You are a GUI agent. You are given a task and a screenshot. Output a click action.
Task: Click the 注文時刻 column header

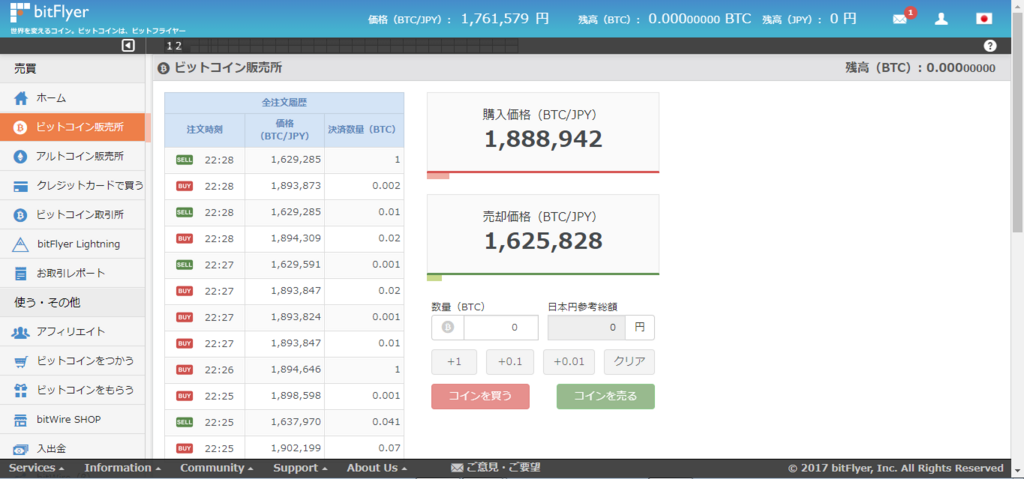[x=204, y=130]
